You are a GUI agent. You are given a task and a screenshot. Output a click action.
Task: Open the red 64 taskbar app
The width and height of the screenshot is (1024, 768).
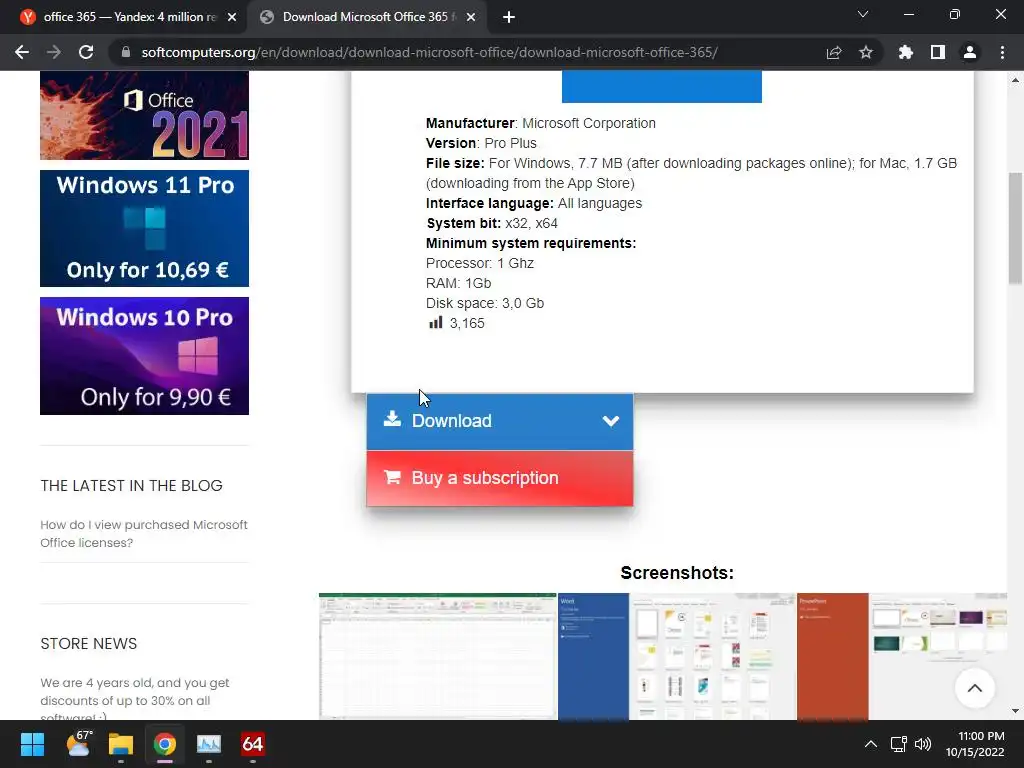(253, 744)
